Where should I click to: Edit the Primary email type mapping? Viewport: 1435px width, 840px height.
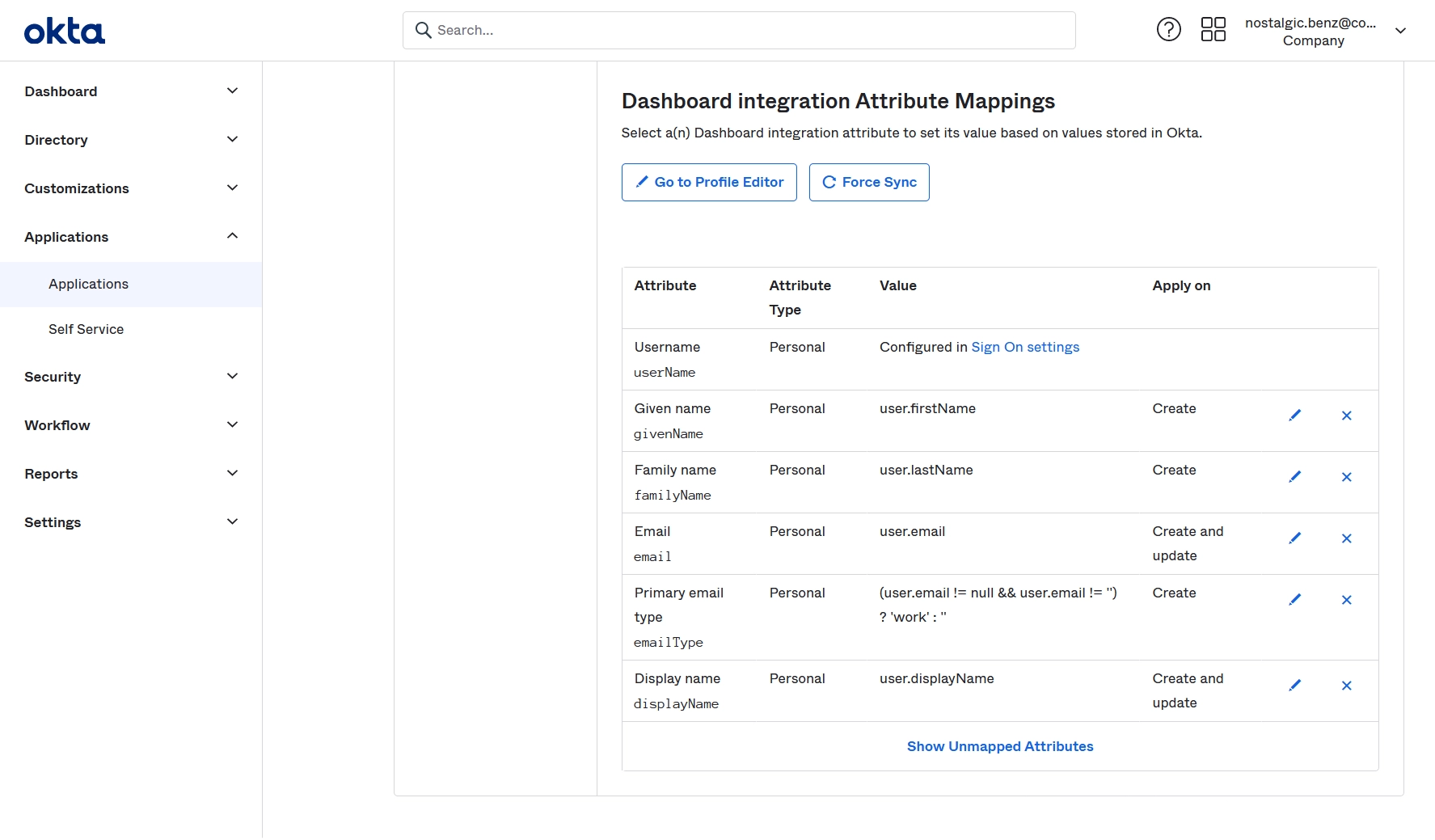(1294, 600)
